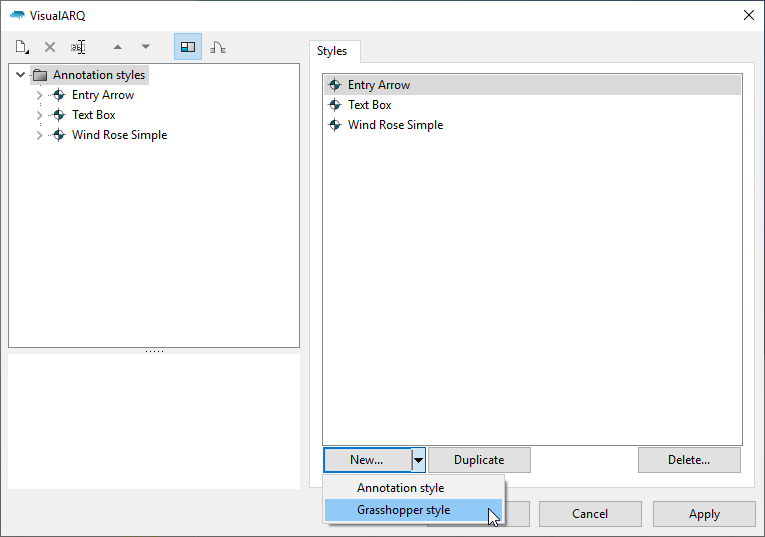Screen dimensions: 765x537
Task: Select Entry Arrow in the left tree
Action: pos(103,95)
